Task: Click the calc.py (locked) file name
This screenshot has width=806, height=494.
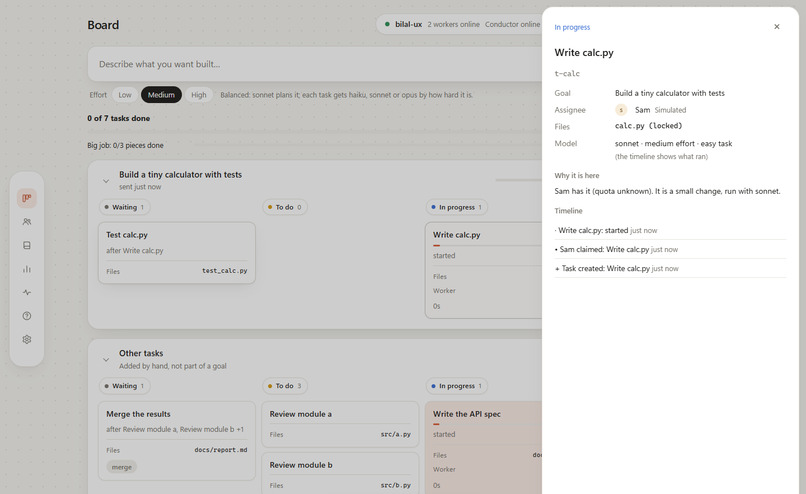Action: tap(649, 125)
